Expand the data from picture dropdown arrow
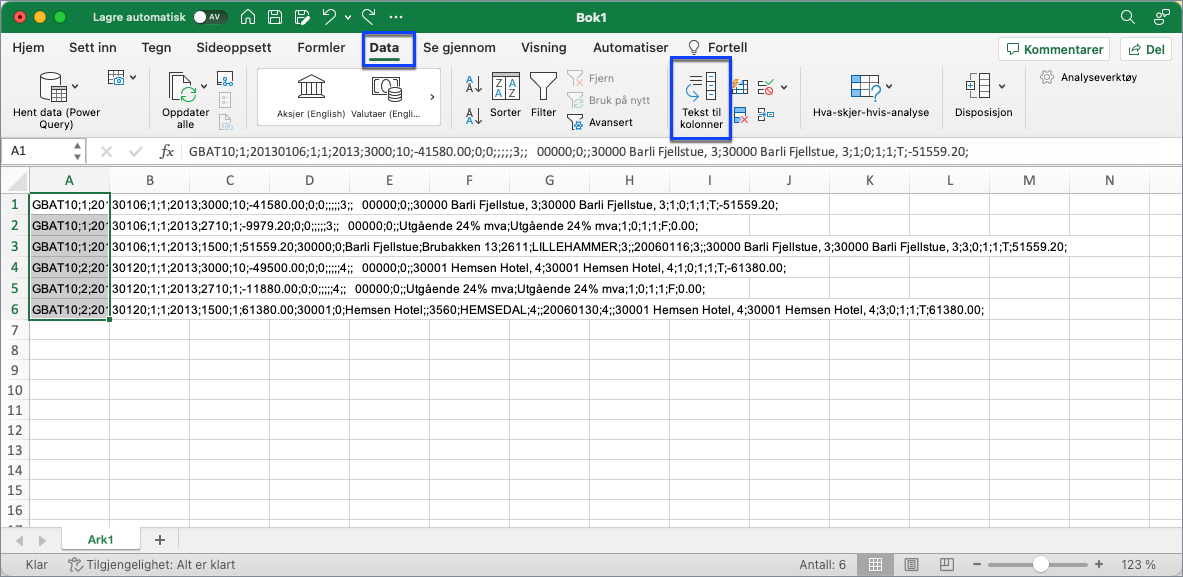The height and width of the screenshot is (577, 1183). coord(134,78)
